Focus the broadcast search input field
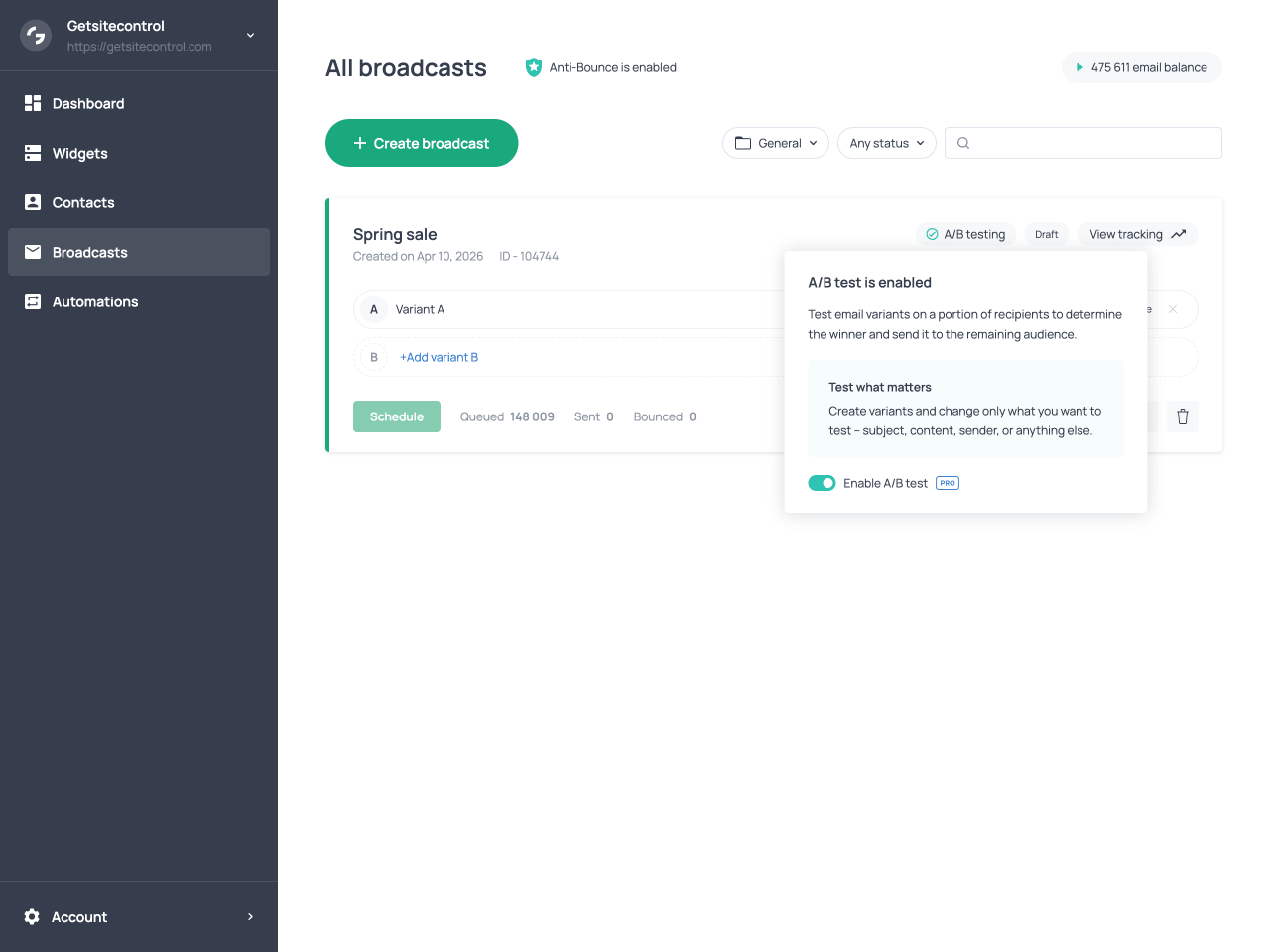 [1091, 143]
